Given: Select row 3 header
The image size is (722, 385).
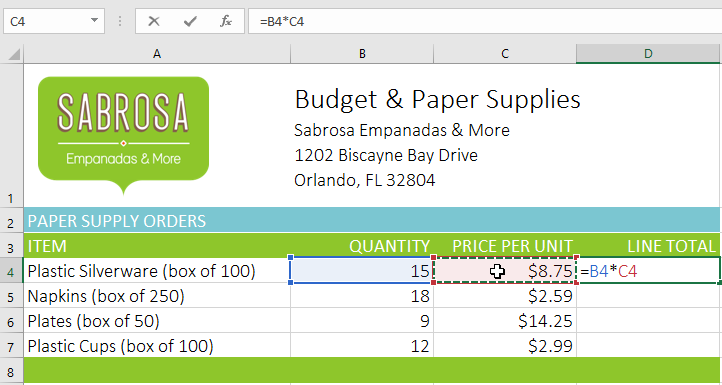Looking at the screenshot, I should (12, 246).
